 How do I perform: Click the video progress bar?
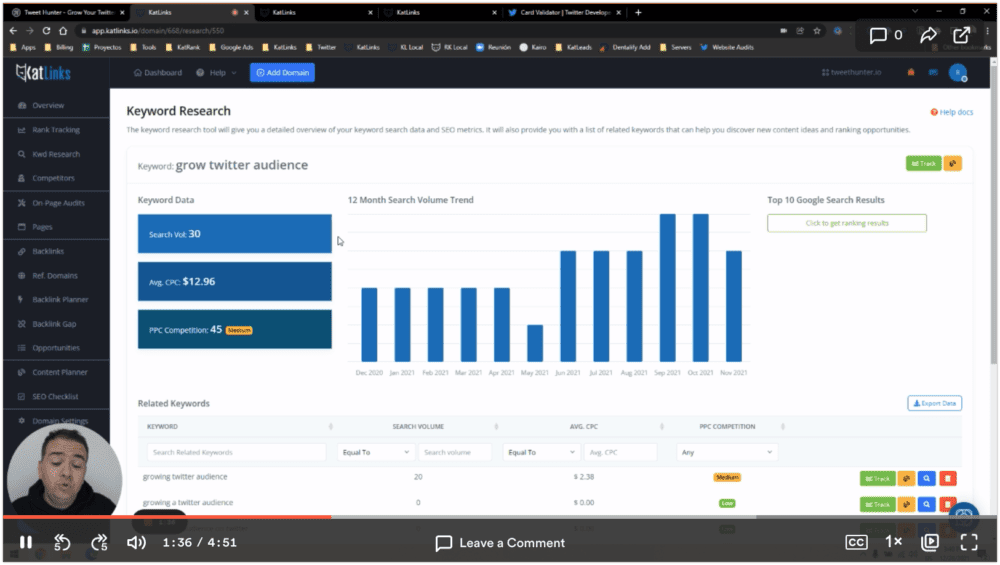(500, 517)
